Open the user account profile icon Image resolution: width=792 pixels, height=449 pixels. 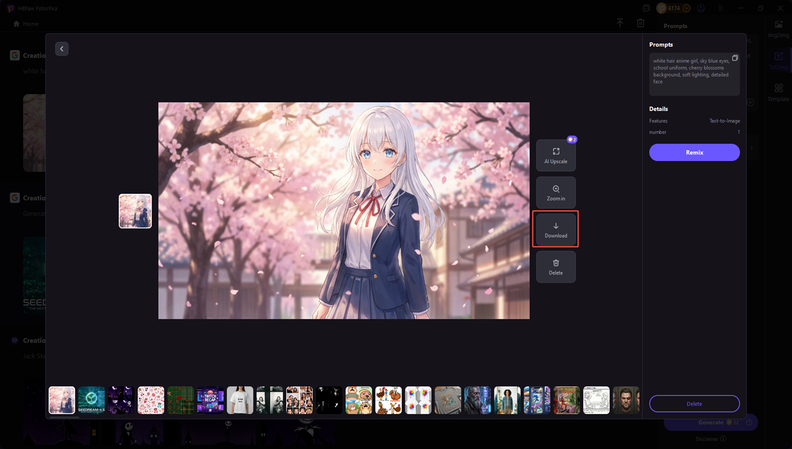[x=701, y=8]
